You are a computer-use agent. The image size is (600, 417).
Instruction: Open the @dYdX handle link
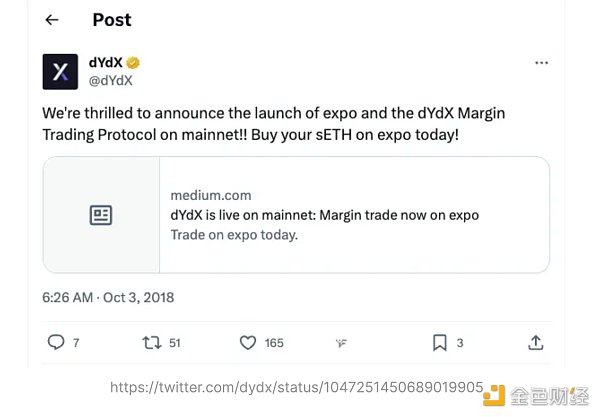[110, 80]
